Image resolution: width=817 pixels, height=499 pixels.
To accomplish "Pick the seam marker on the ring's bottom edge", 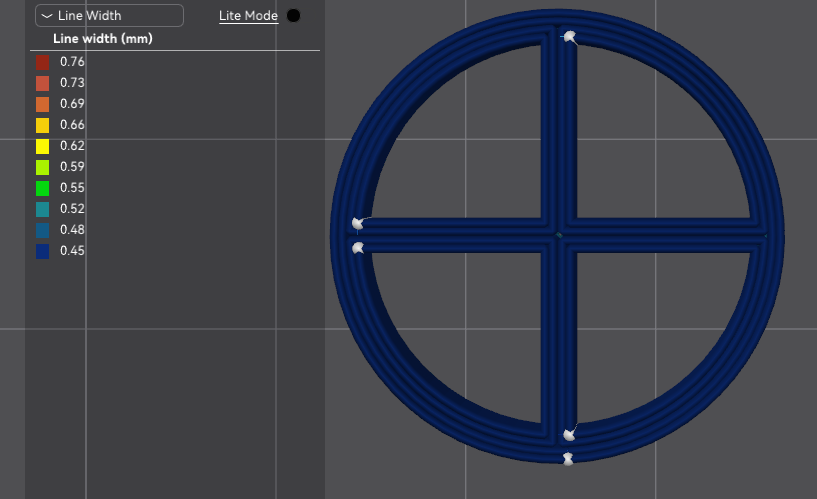I will [568, 458].
